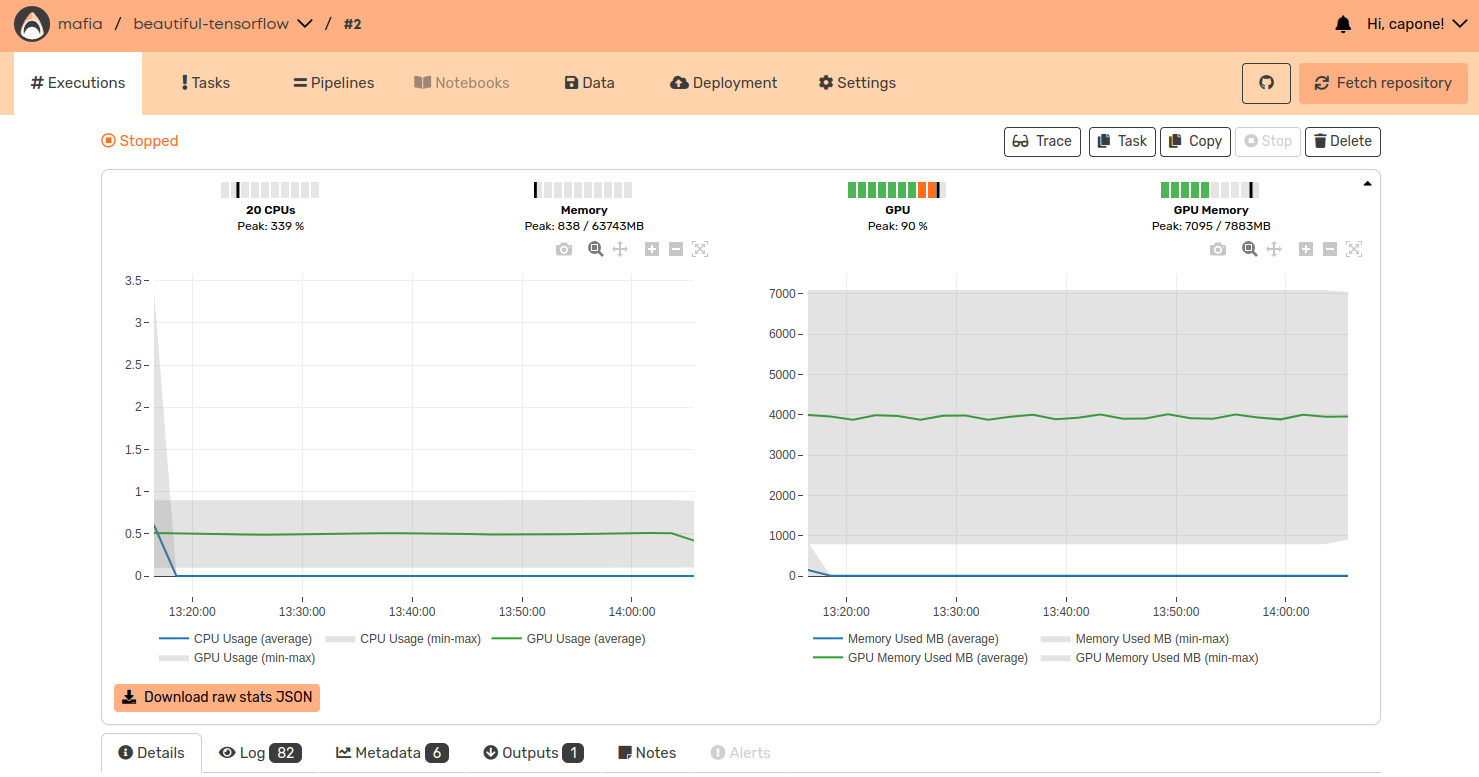Toggle GPU Memory Used MB (min-max) legend

1150,658
